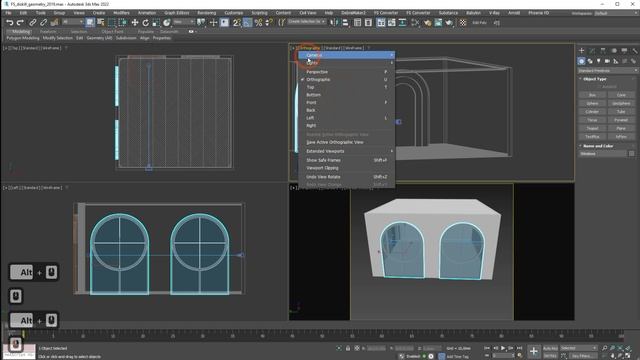The width and height of the screenshot is (640, 360).
Task: Expand the Extended Viewports submenu
Action: pyautogui.click(x=346, y=151)
